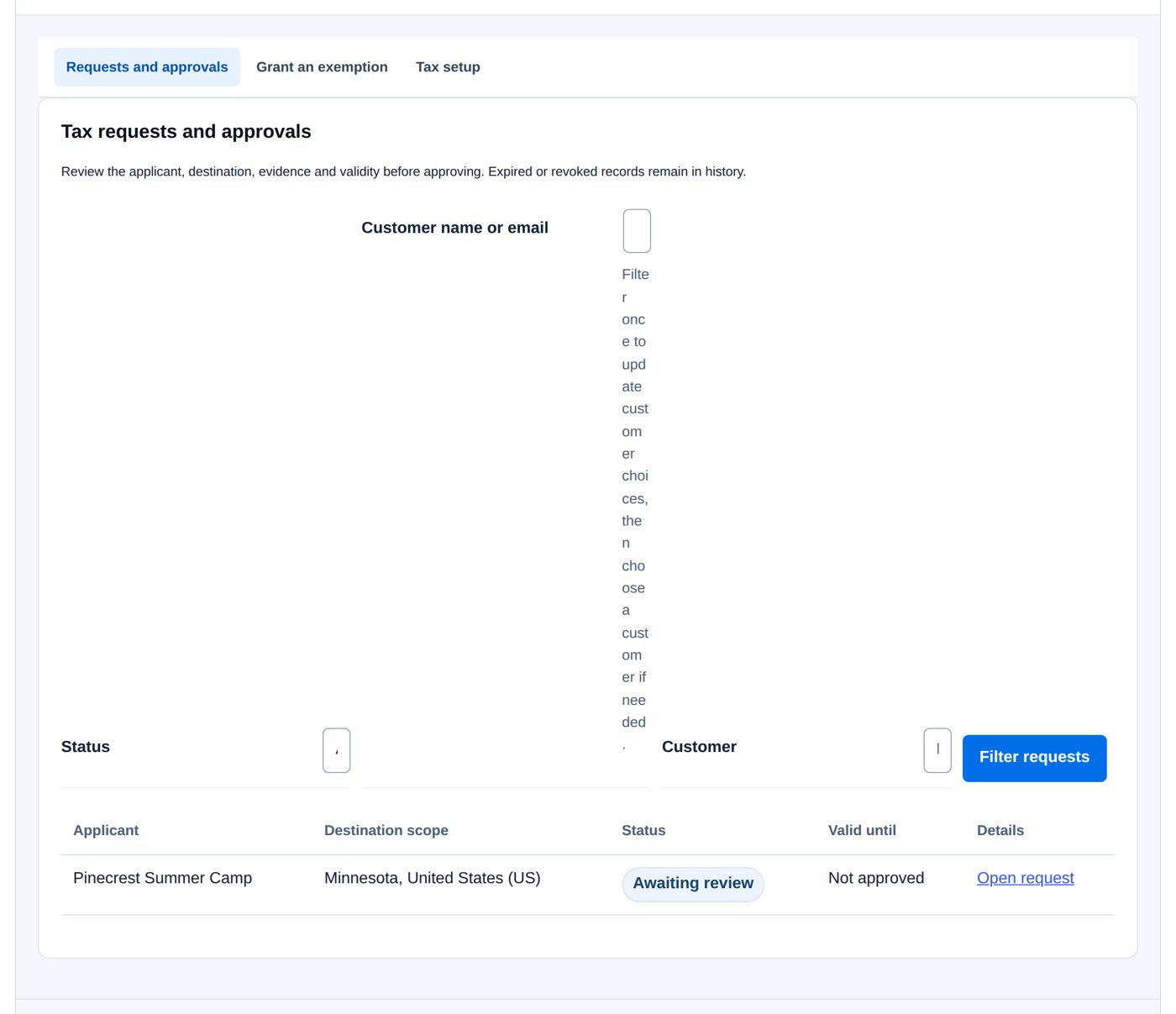Click the Filter requests button
Viewport: 1176px width, 1014px height.
(x=1034, y=758)
